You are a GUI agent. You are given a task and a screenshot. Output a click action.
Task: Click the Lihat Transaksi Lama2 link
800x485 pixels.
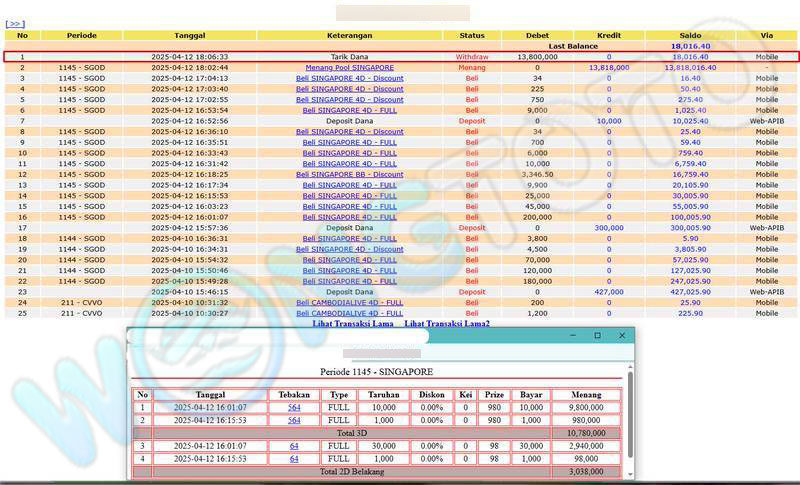pos(447,324)
